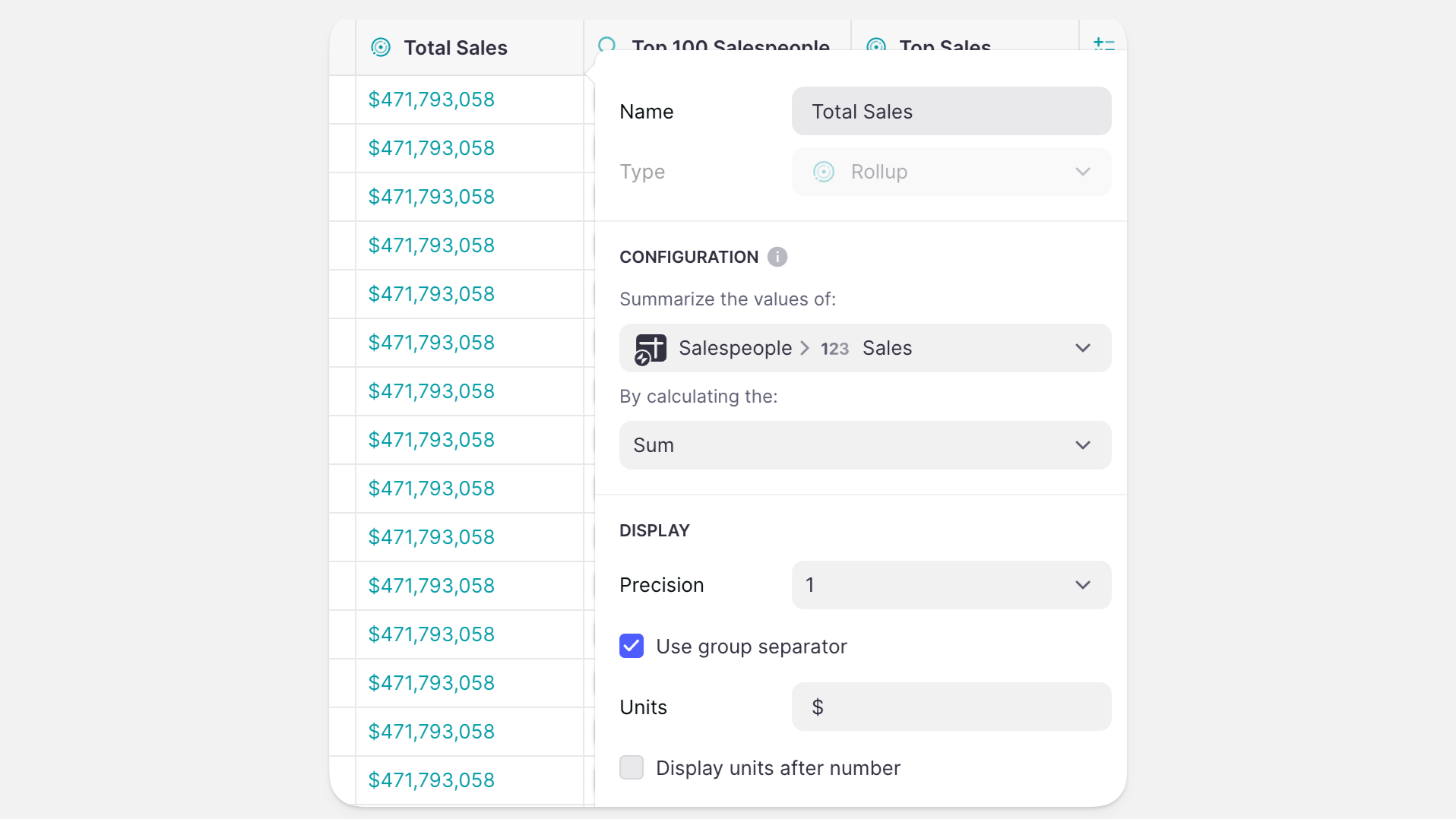The width and height of the screenshot is (1456, 819).
Task: Click the Rollup type icon
Action: pyautogui.click(x=824, y=172)
